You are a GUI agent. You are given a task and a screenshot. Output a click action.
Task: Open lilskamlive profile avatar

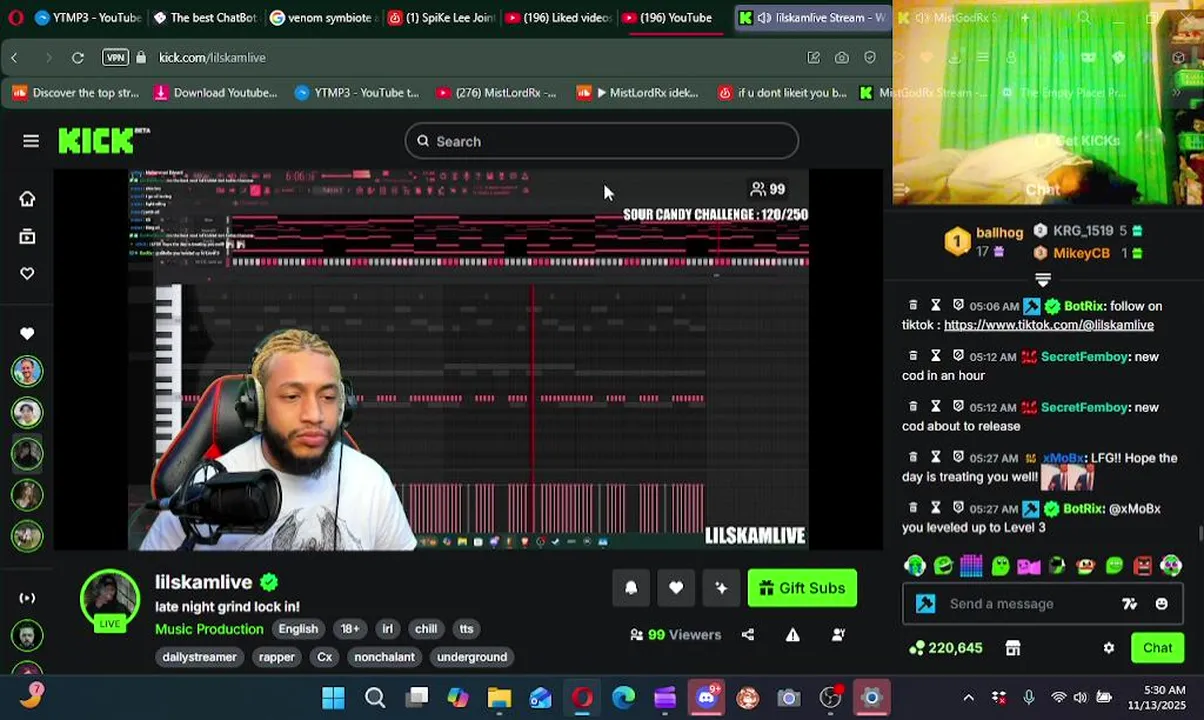(110, 599)
